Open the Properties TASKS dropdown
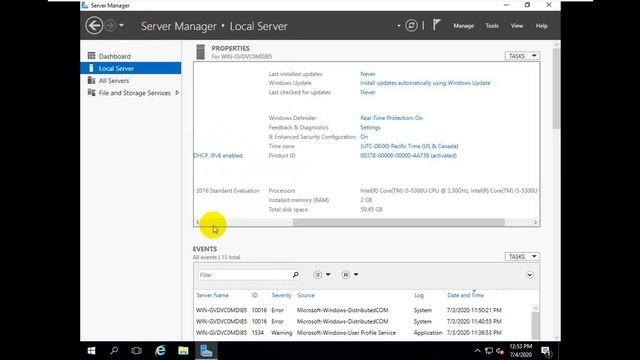 tap(522, 56)
